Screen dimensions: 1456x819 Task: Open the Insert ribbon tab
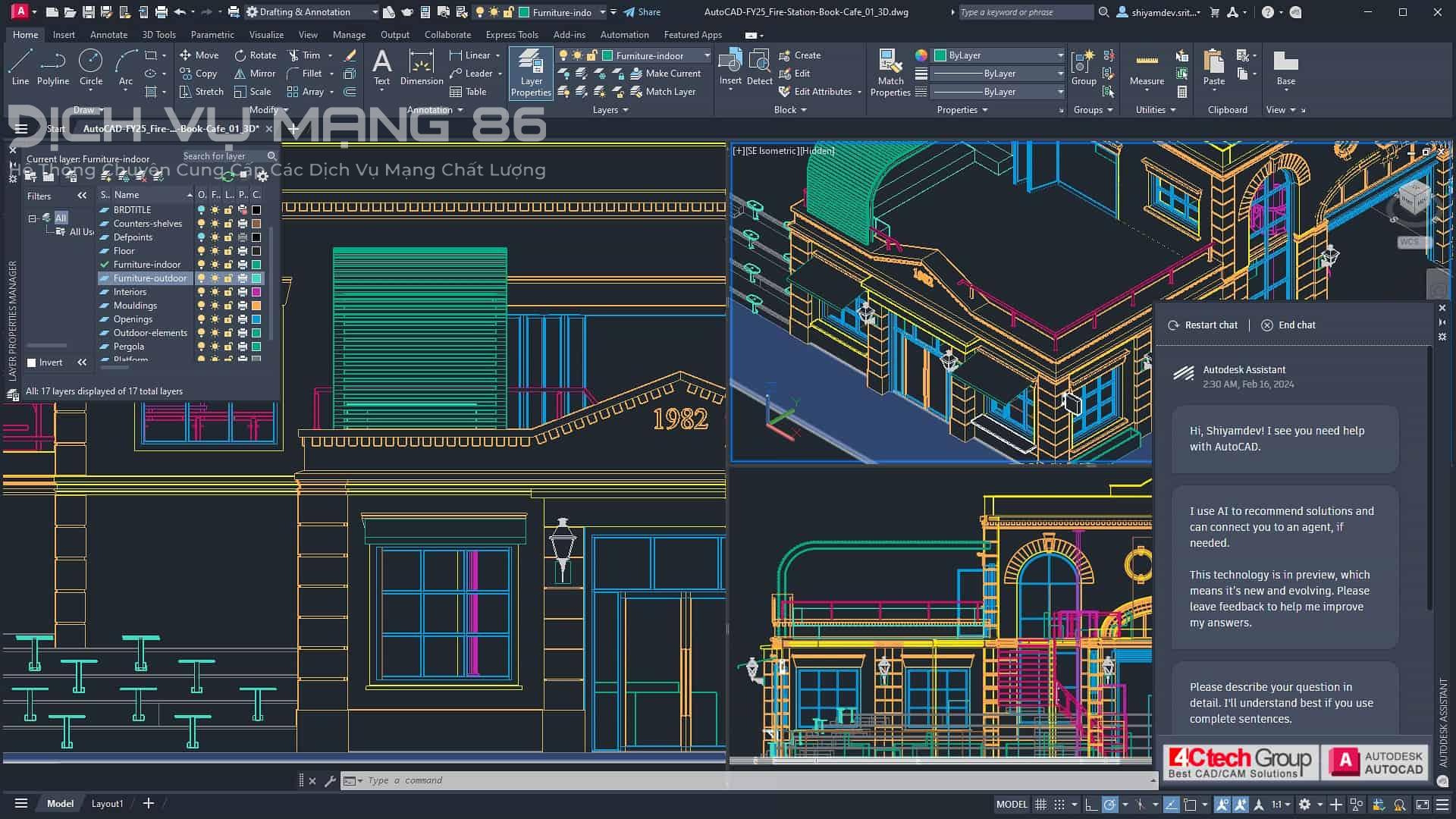pos(64,35)
